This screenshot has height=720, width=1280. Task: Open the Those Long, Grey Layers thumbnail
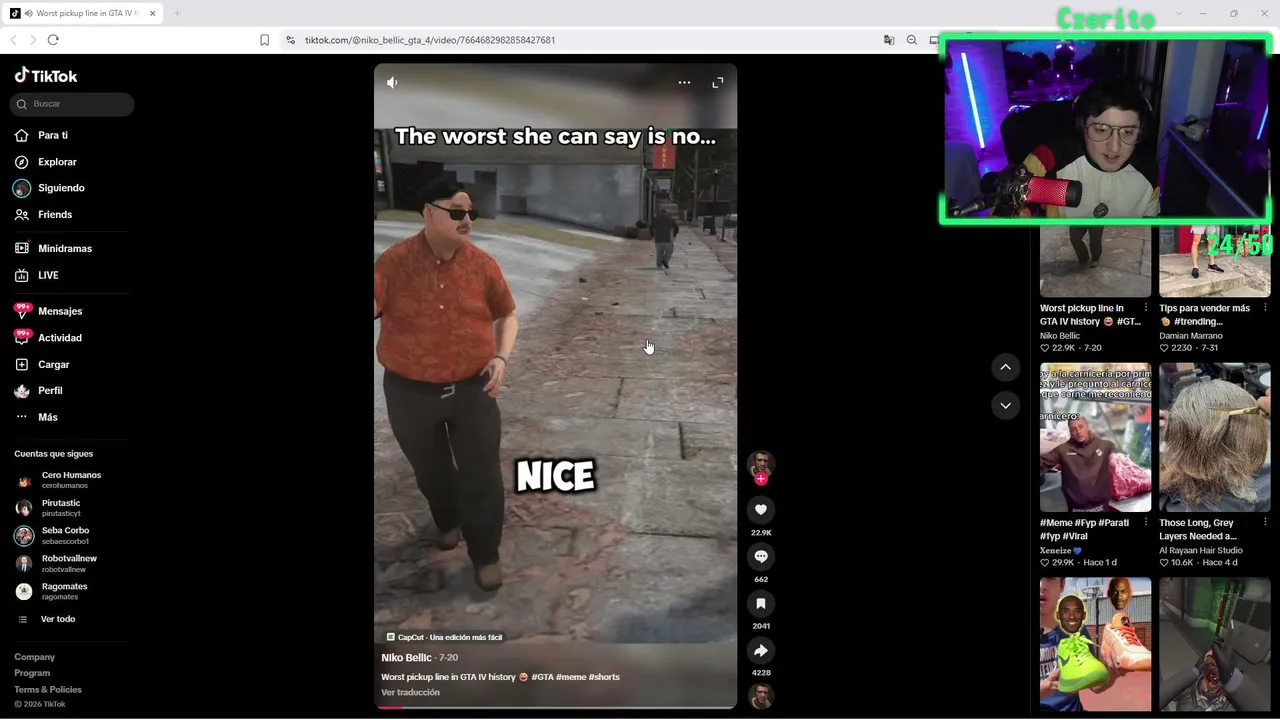click(x=1215, y=438)
